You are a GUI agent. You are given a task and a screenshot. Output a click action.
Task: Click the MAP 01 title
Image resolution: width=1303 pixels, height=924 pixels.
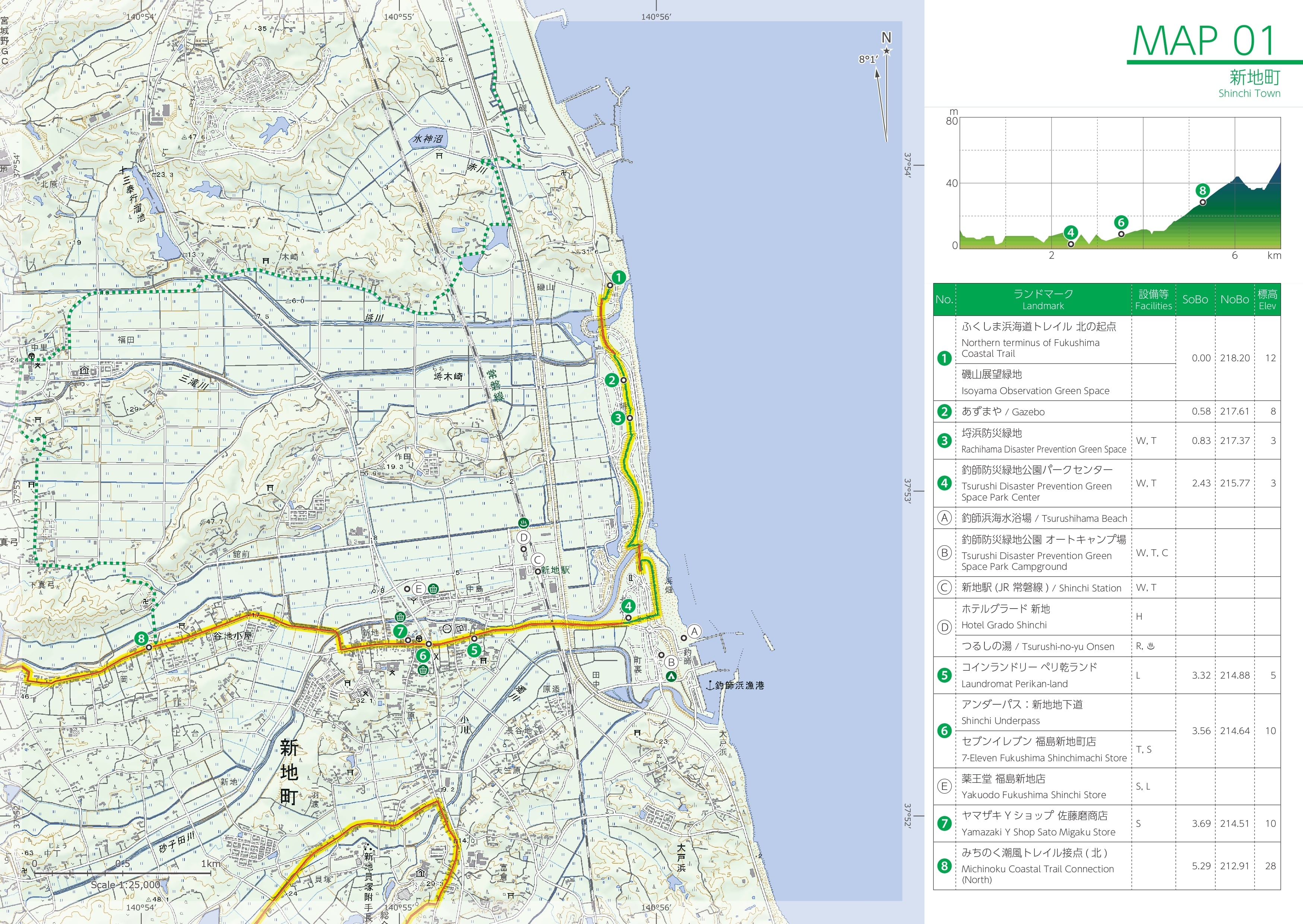click(1204, 41)
